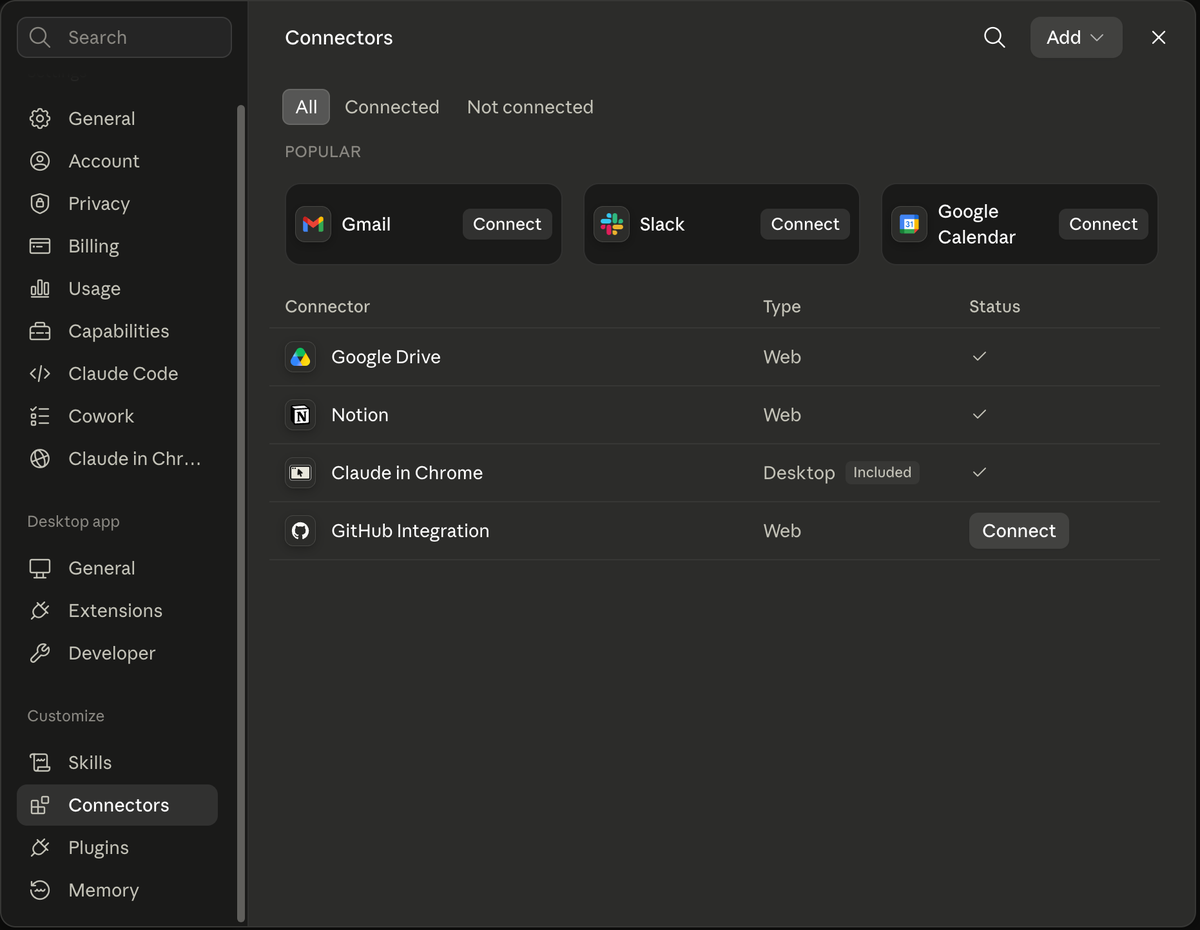Open the Usage settings page
The height and width of the screenshot is (930, 1200).
click(117, 288)
